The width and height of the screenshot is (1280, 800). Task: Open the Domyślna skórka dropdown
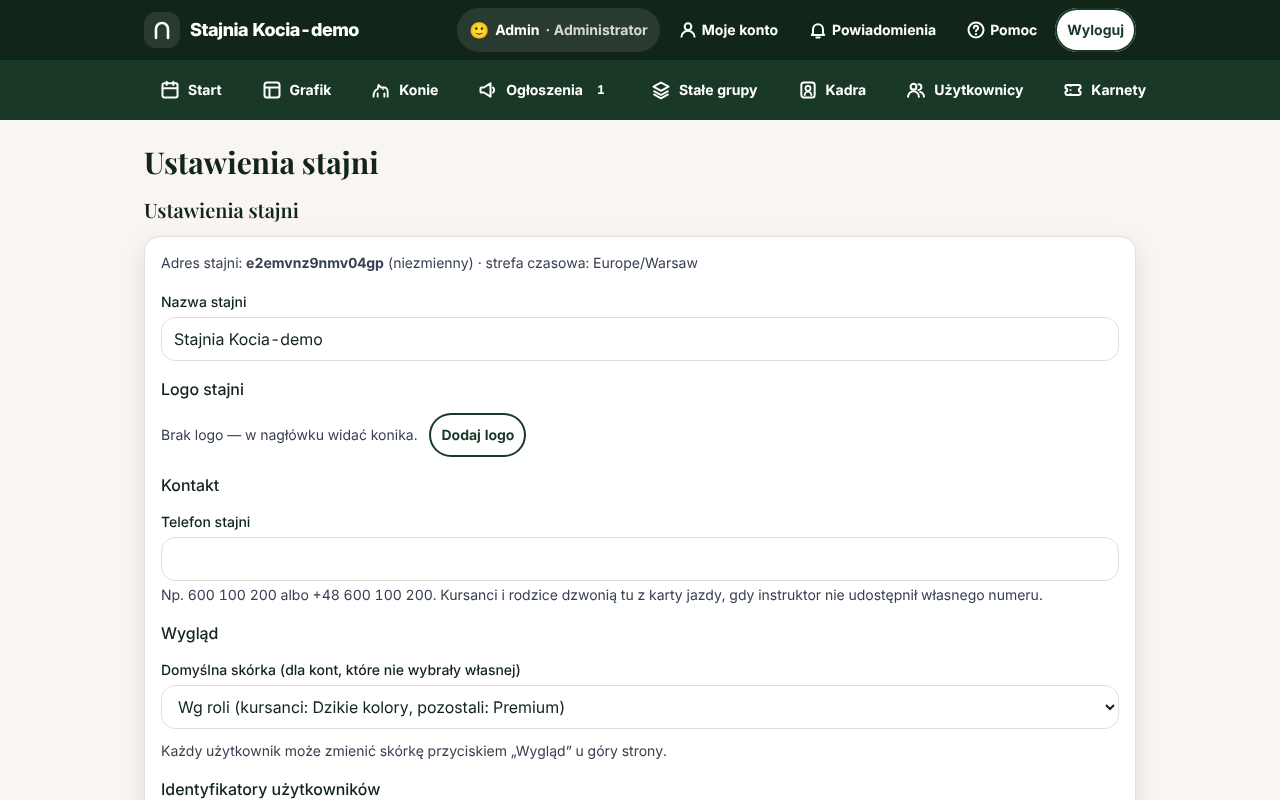click(640, 707)
